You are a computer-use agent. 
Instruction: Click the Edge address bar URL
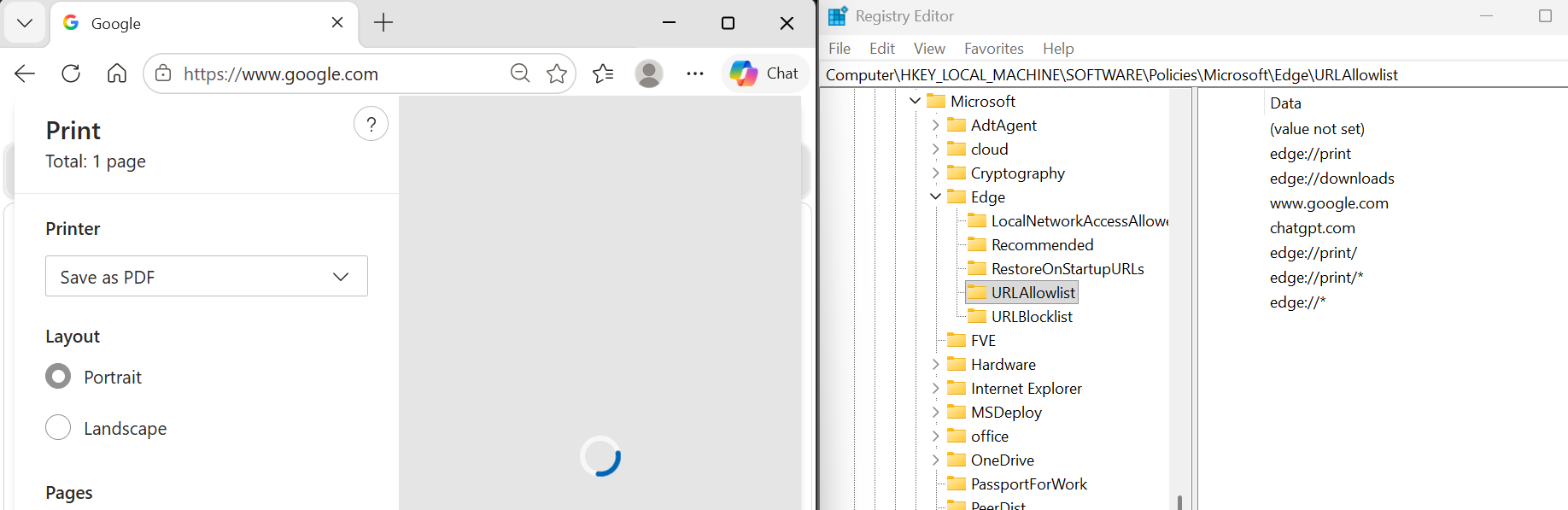(281, 74)
